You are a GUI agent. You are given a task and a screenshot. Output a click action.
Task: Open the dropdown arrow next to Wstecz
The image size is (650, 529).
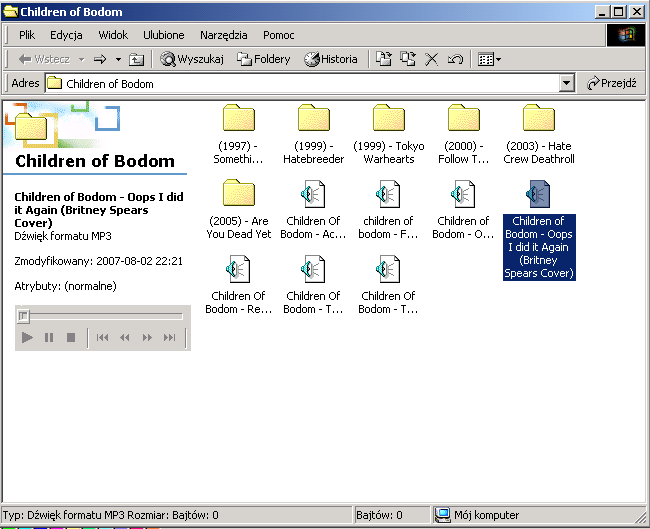(82, 59)
